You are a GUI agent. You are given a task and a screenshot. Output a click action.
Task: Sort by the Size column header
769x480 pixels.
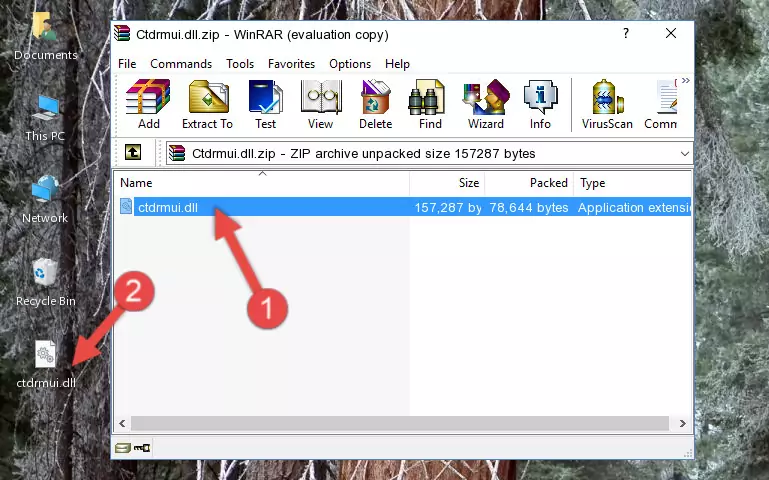coord(447,183)
